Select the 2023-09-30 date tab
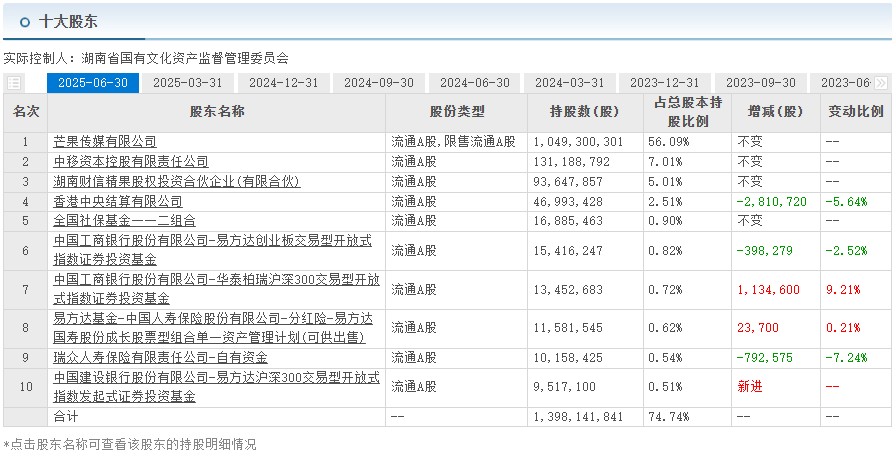Image resolution: width=896 pixels, height=458 pixels. [x=761, y=83]
